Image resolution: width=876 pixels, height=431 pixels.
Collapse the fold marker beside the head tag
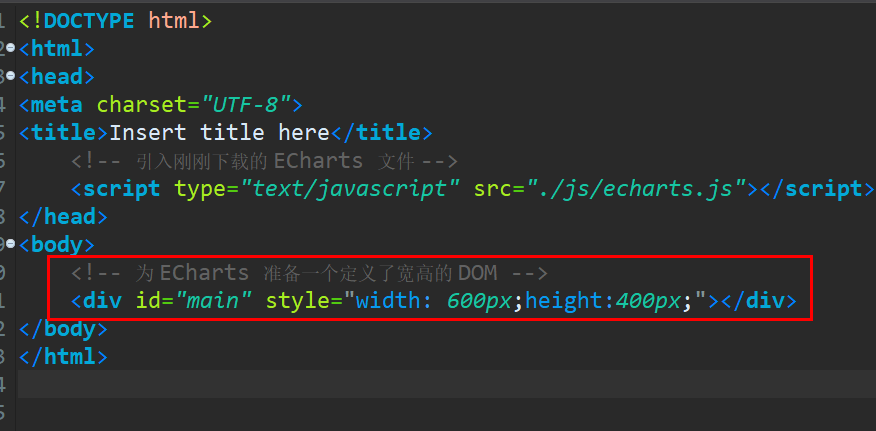(9, 77)
